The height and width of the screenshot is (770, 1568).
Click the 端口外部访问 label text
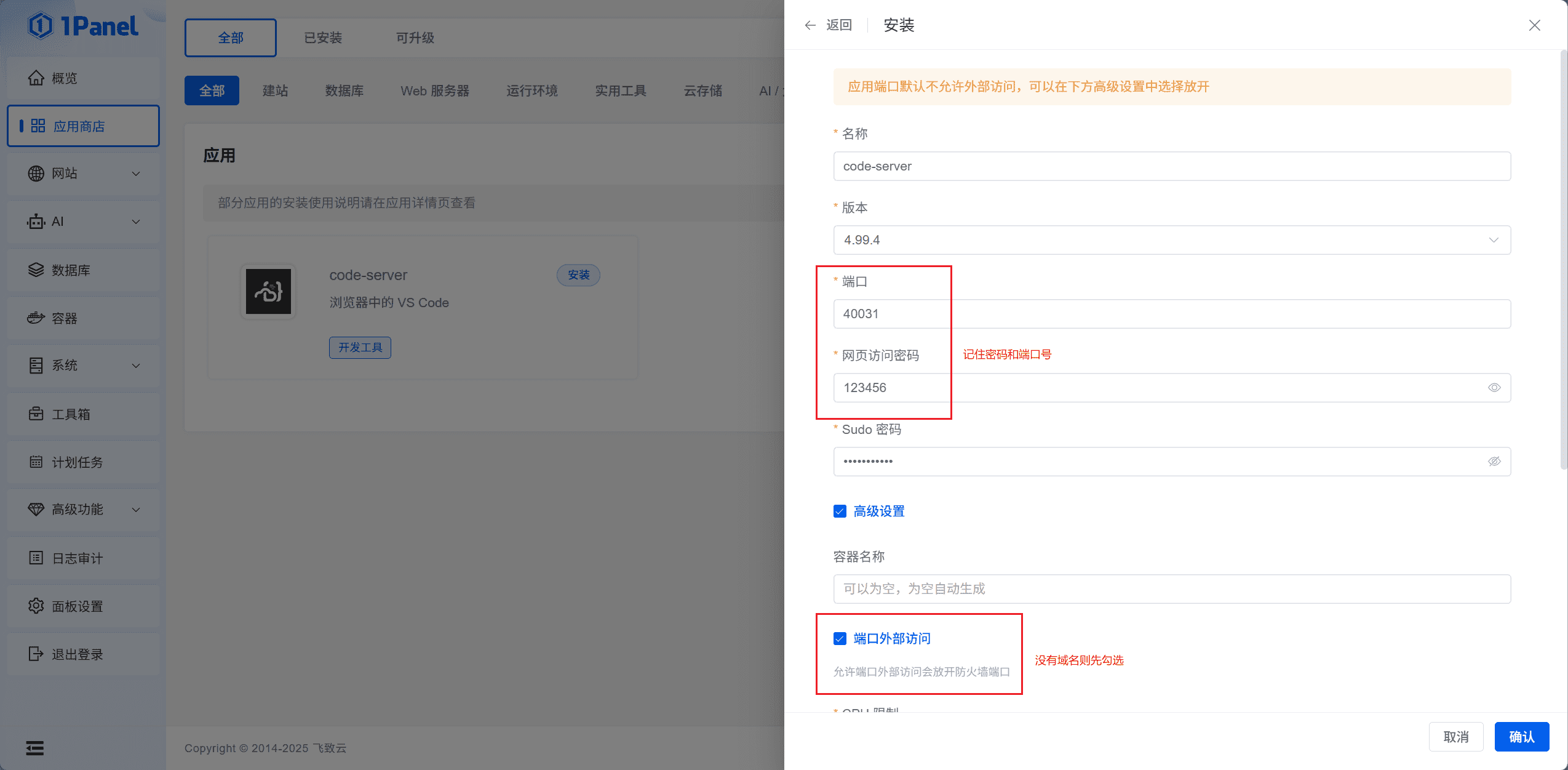pos(892,639)
